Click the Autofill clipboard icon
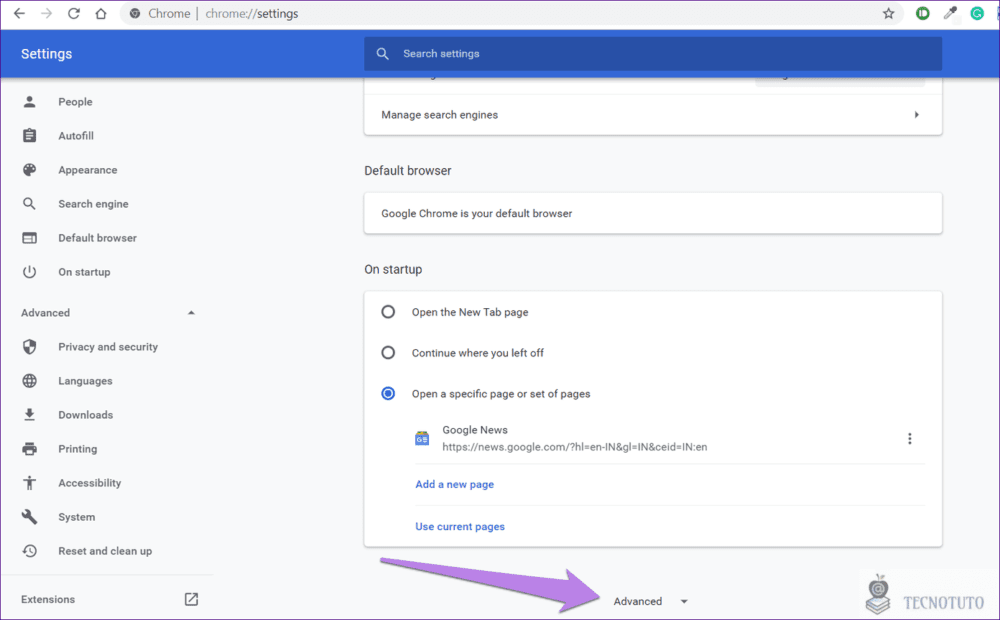 (x=29, y=135)
